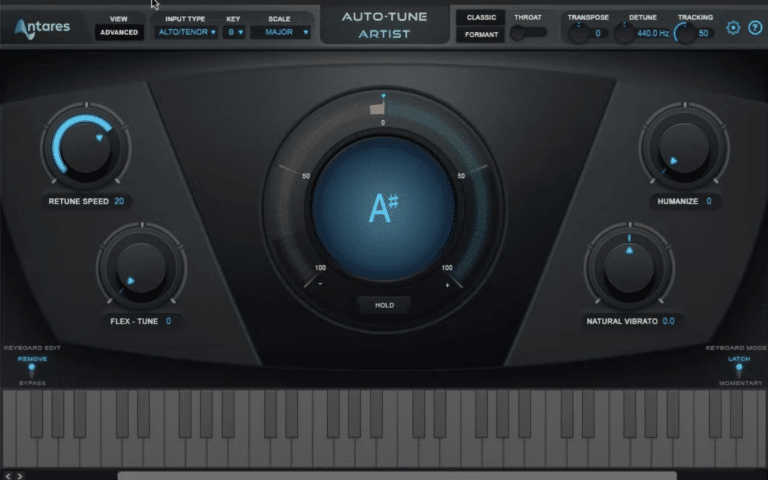This screenshot has height=480, width=768.
Task: Click the Natural Vibrato knob
Action: click(x=629, y=267)
